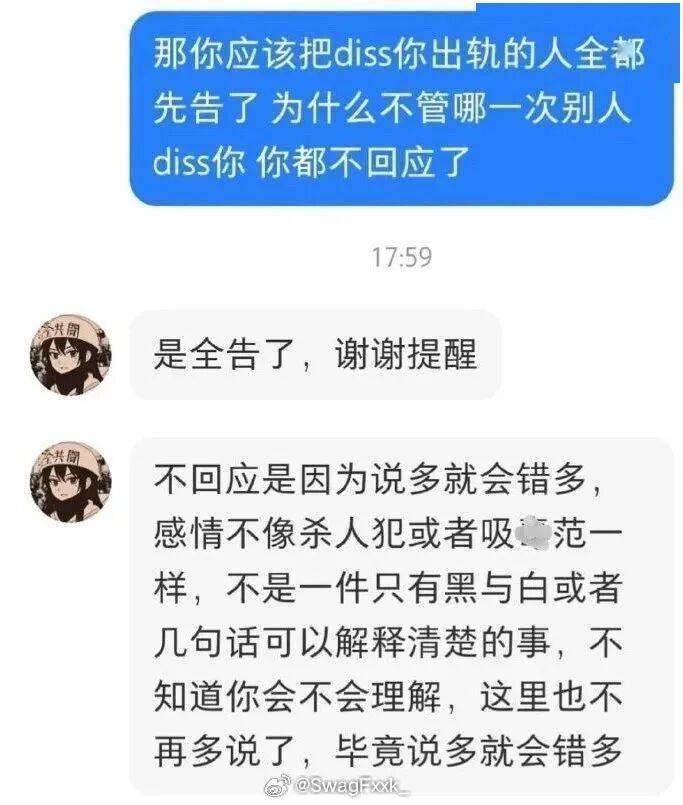Tap the line 知道你会不会理解，这里也不
The height and width of the screenshot is (805, 683).
388,697
